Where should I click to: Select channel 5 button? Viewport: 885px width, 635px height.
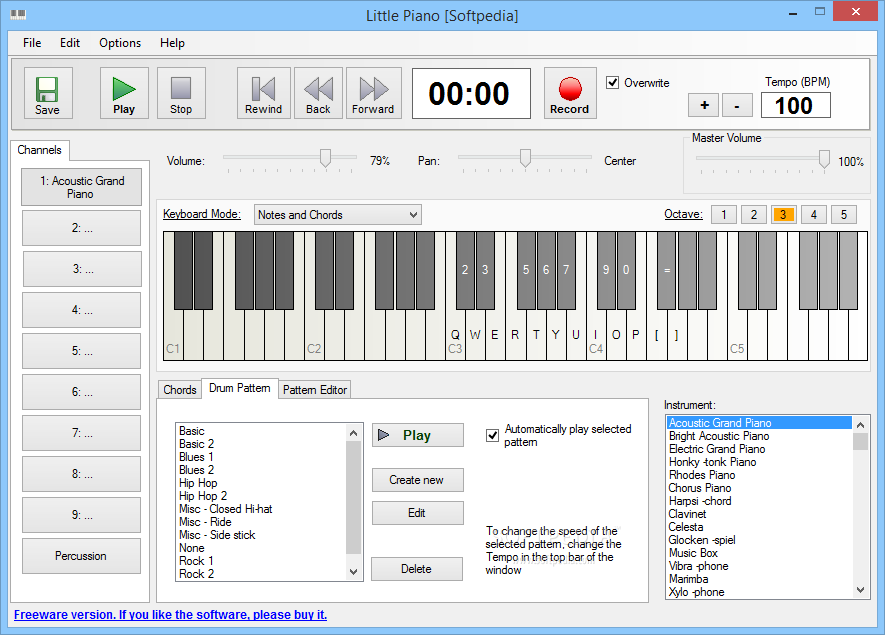coord(82,351)
